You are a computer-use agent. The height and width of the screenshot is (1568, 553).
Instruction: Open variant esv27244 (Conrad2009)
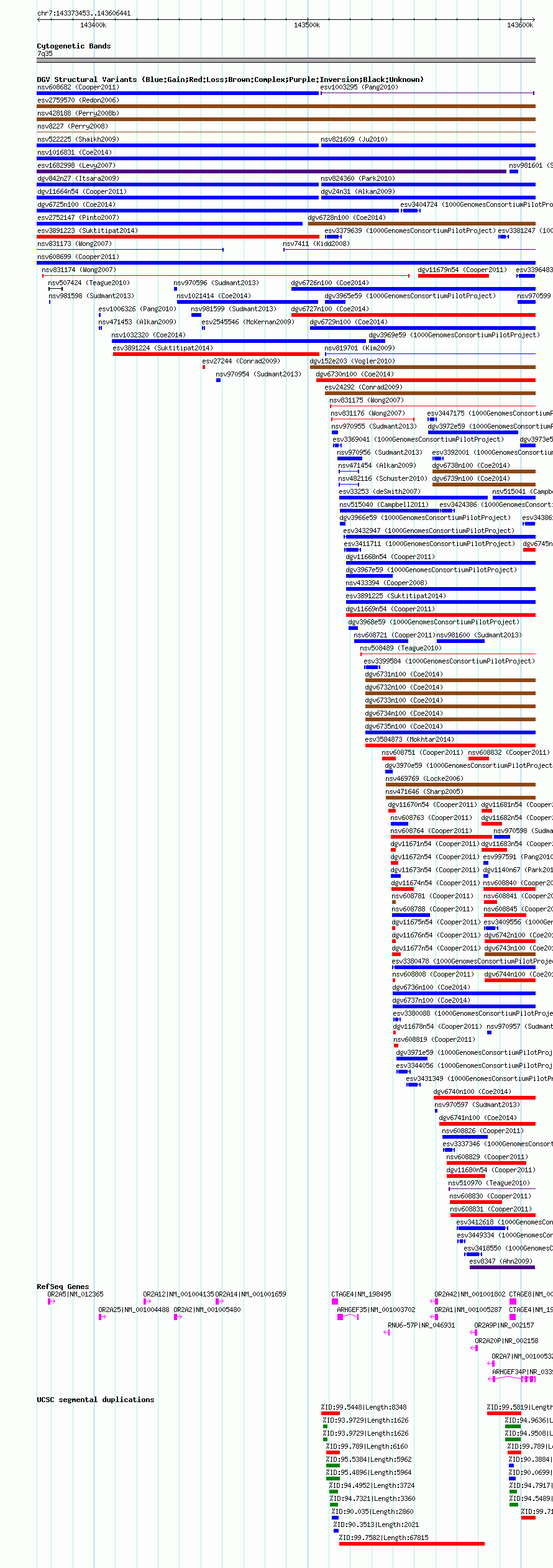coord(241,361)
